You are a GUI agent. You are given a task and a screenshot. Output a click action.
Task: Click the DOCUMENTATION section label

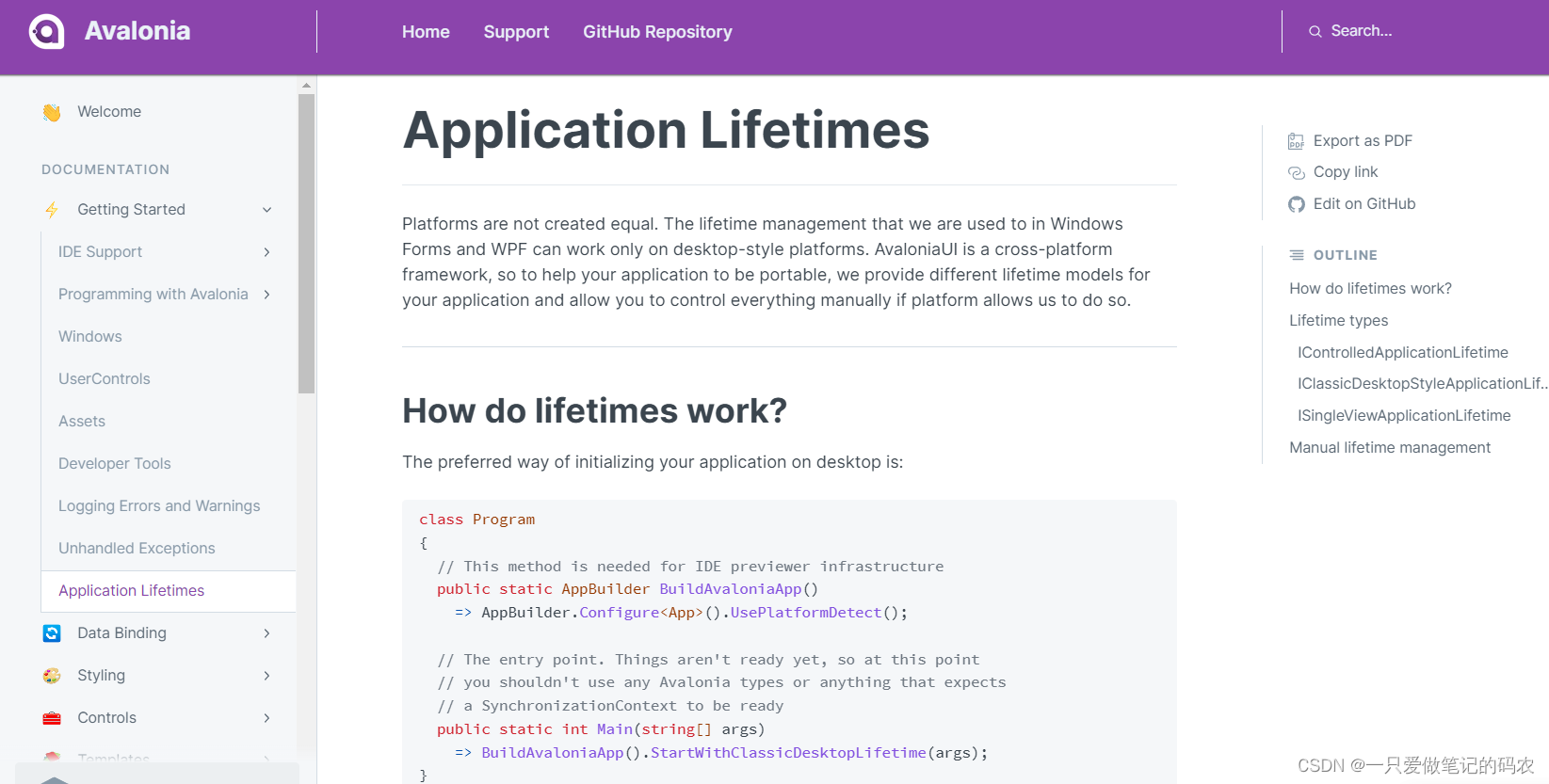pyautogui.click(x=105, y=169)
